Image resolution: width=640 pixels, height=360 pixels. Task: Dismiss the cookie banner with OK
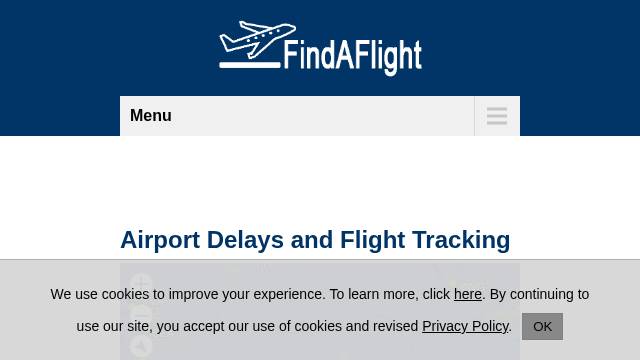542,327
